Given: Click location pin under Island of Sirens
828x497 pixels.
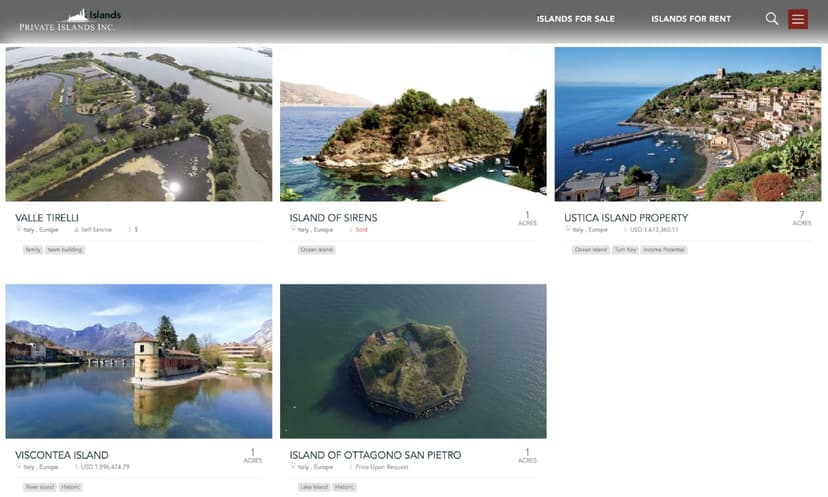Looking at the screenshot, I should [292, 230].
